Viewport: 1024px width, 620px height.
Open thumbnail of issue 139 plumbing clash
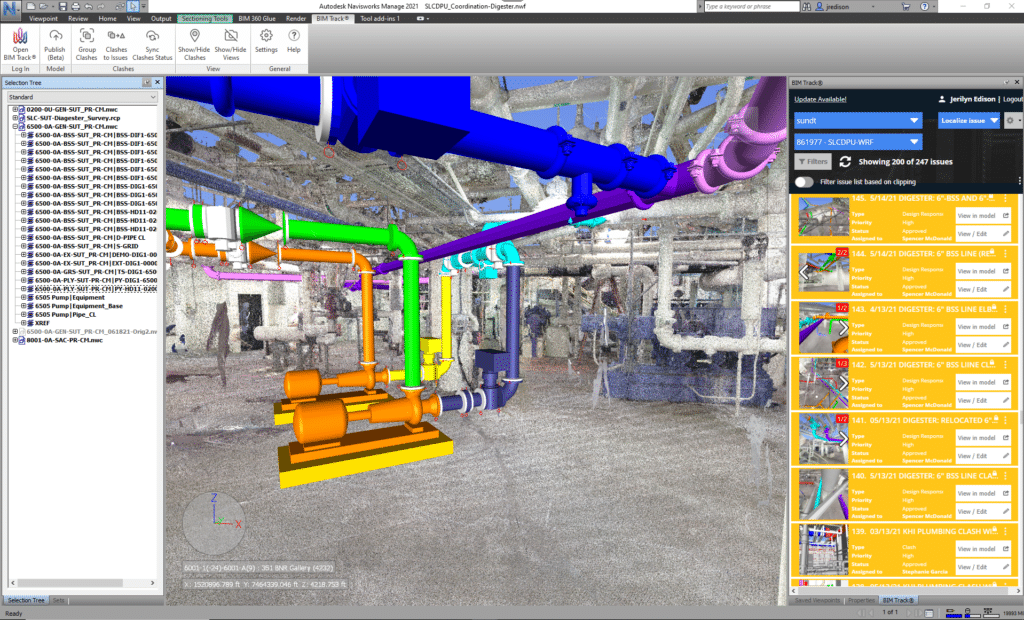tap(824, 550)
